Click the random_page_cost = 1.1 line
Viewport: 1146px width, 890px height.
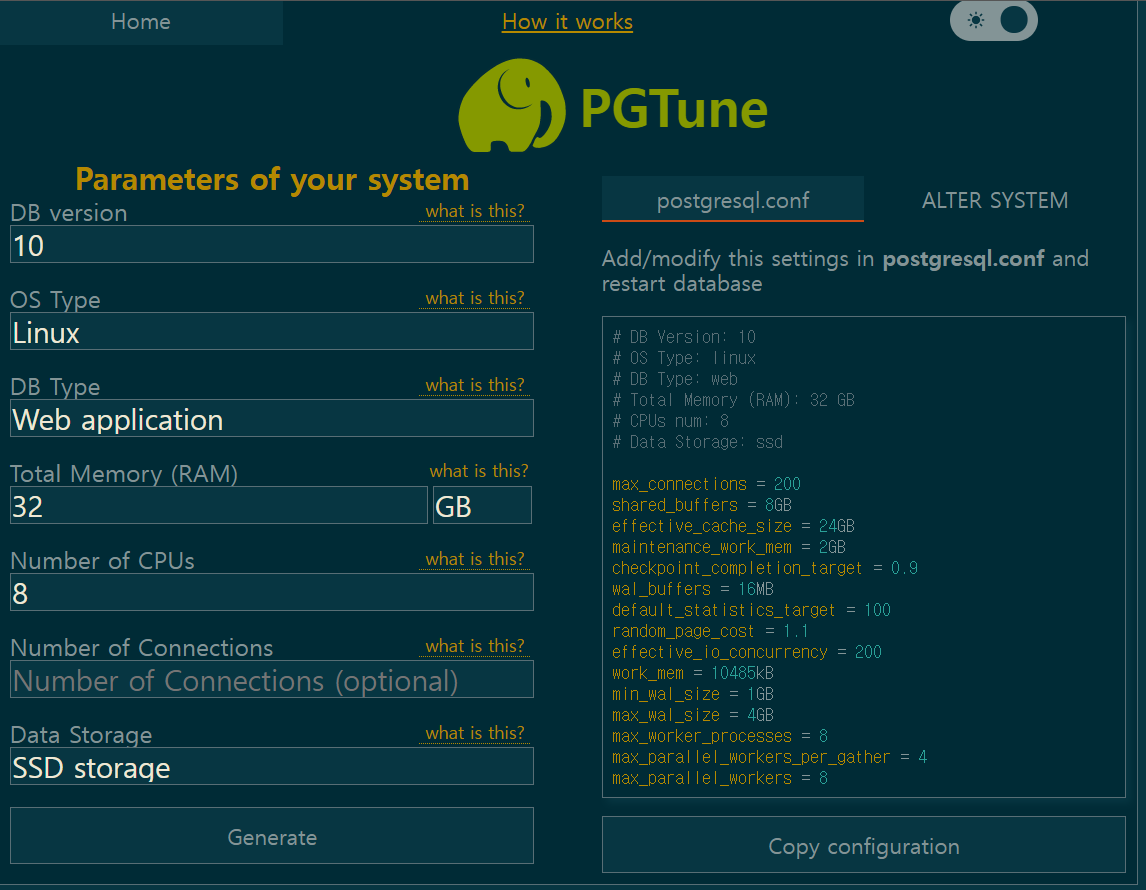click(710, 631)
